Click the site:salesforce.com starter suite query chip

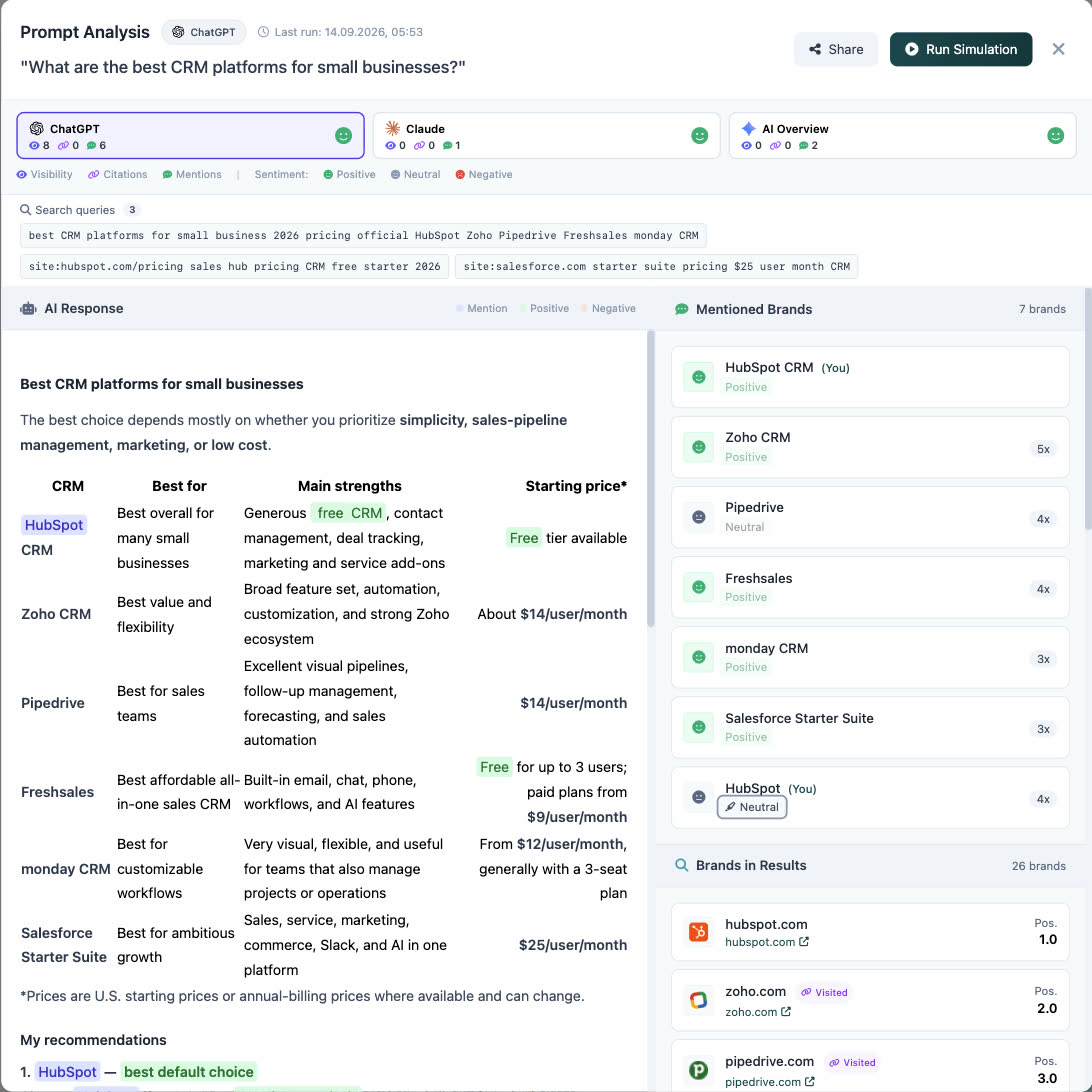(656, 266)
